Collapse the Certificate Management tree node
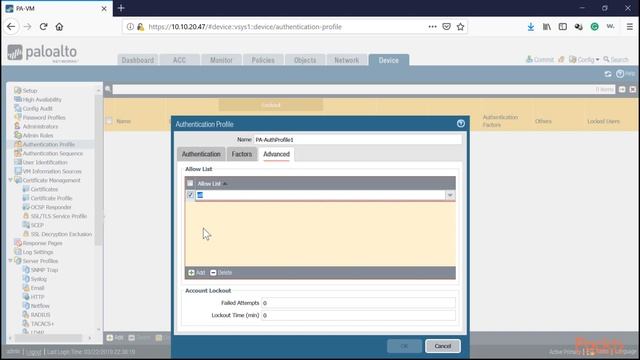Image resolution: width=640 pixels, height=360 pixels. pyautogui.click(x=10, y=180)
